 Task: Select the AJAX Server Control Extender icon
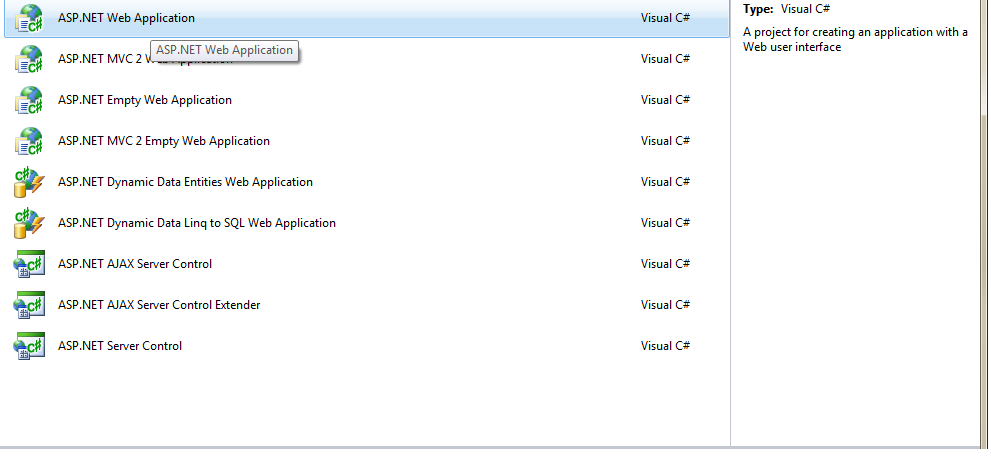[28, 305]
